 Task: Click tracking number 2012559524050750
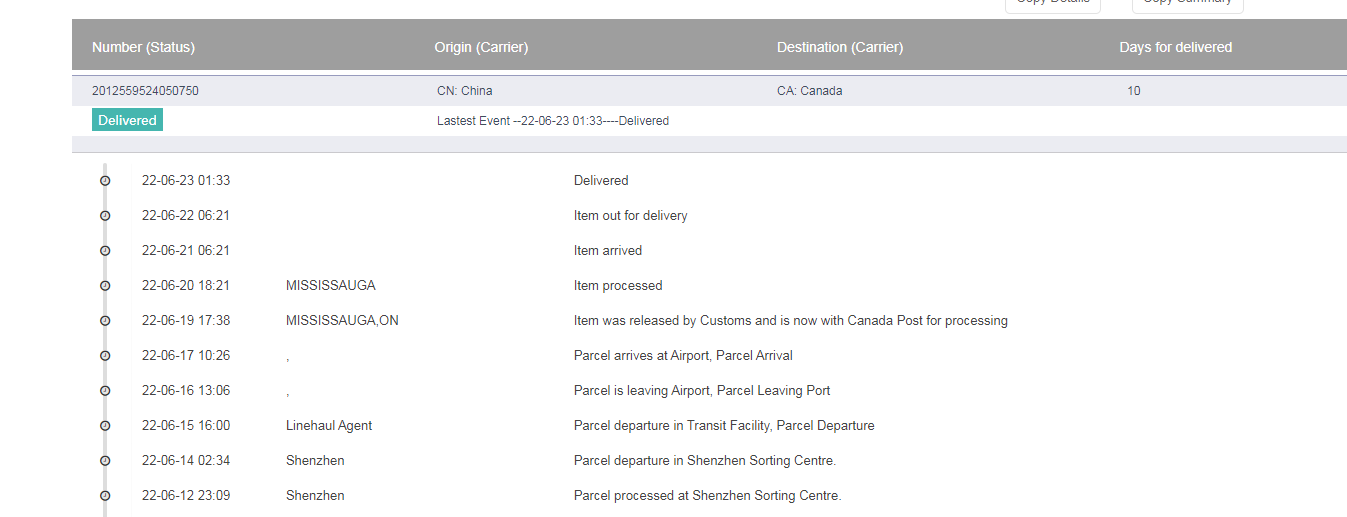point(145,91)
